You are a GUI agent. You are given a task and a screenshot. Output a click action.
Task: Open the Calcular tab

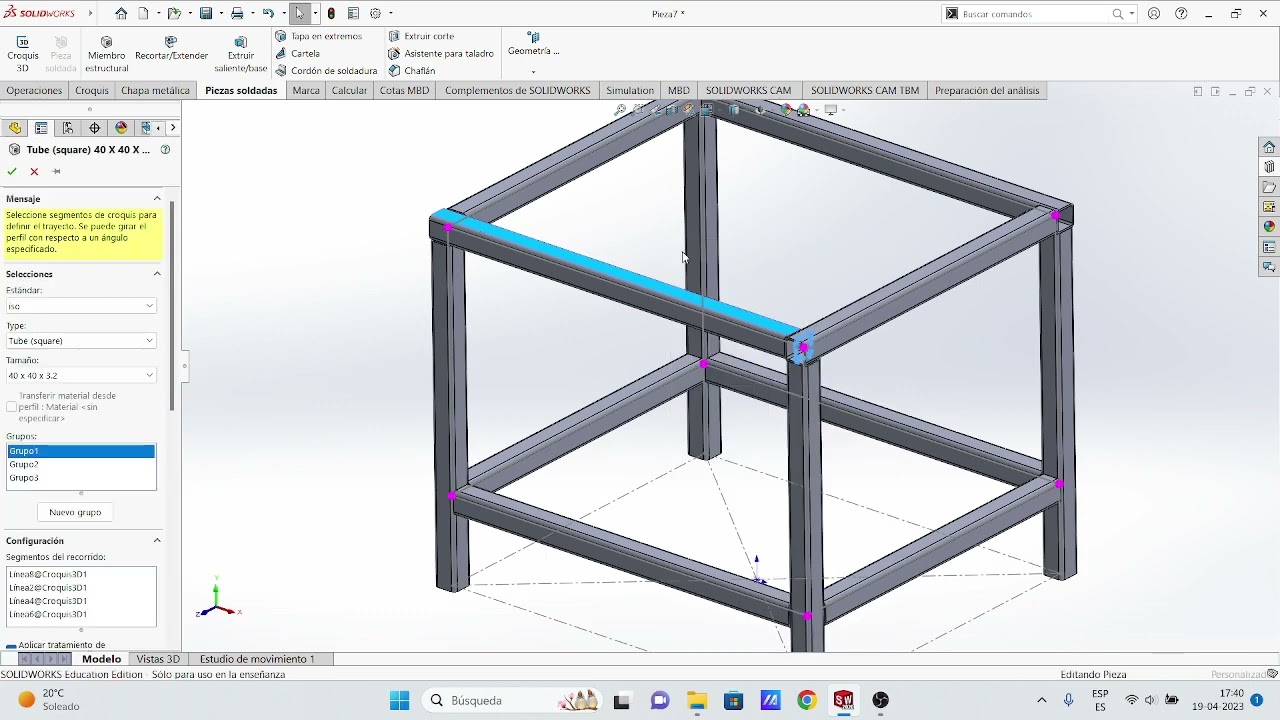coord(349,90)
